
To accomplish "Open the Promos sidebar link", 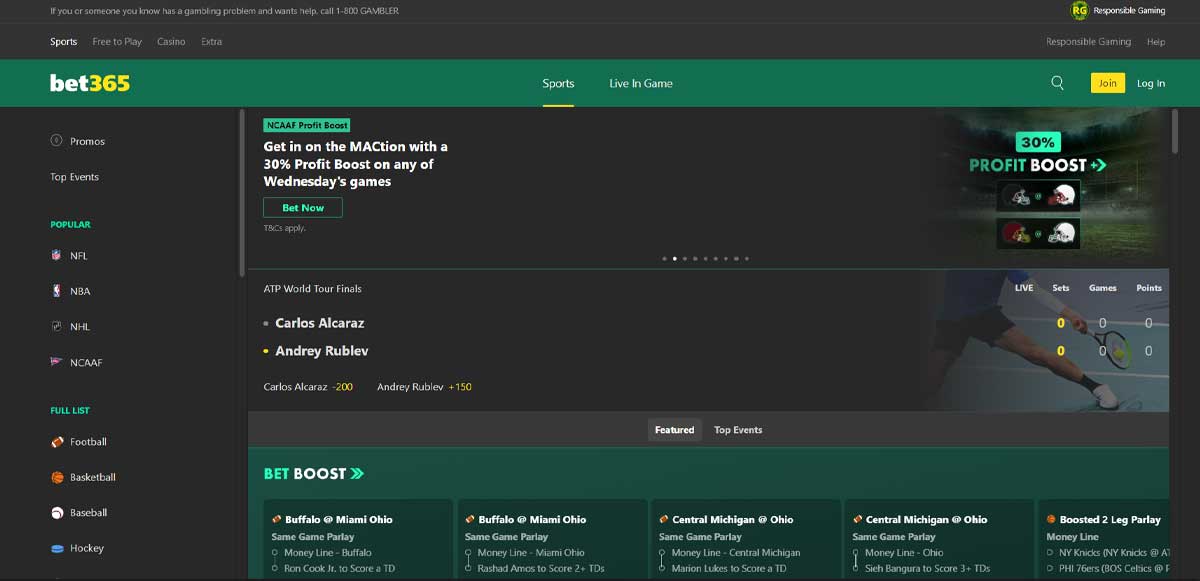I will click(x=87, y=141).
